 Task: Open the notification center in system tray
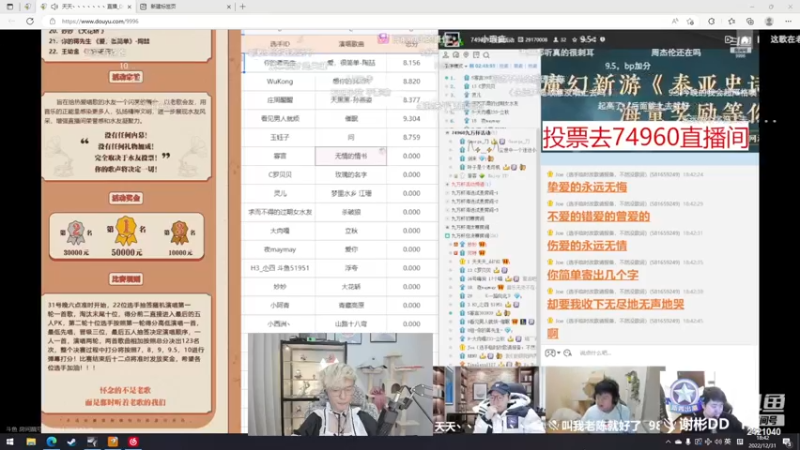(787, 442)
